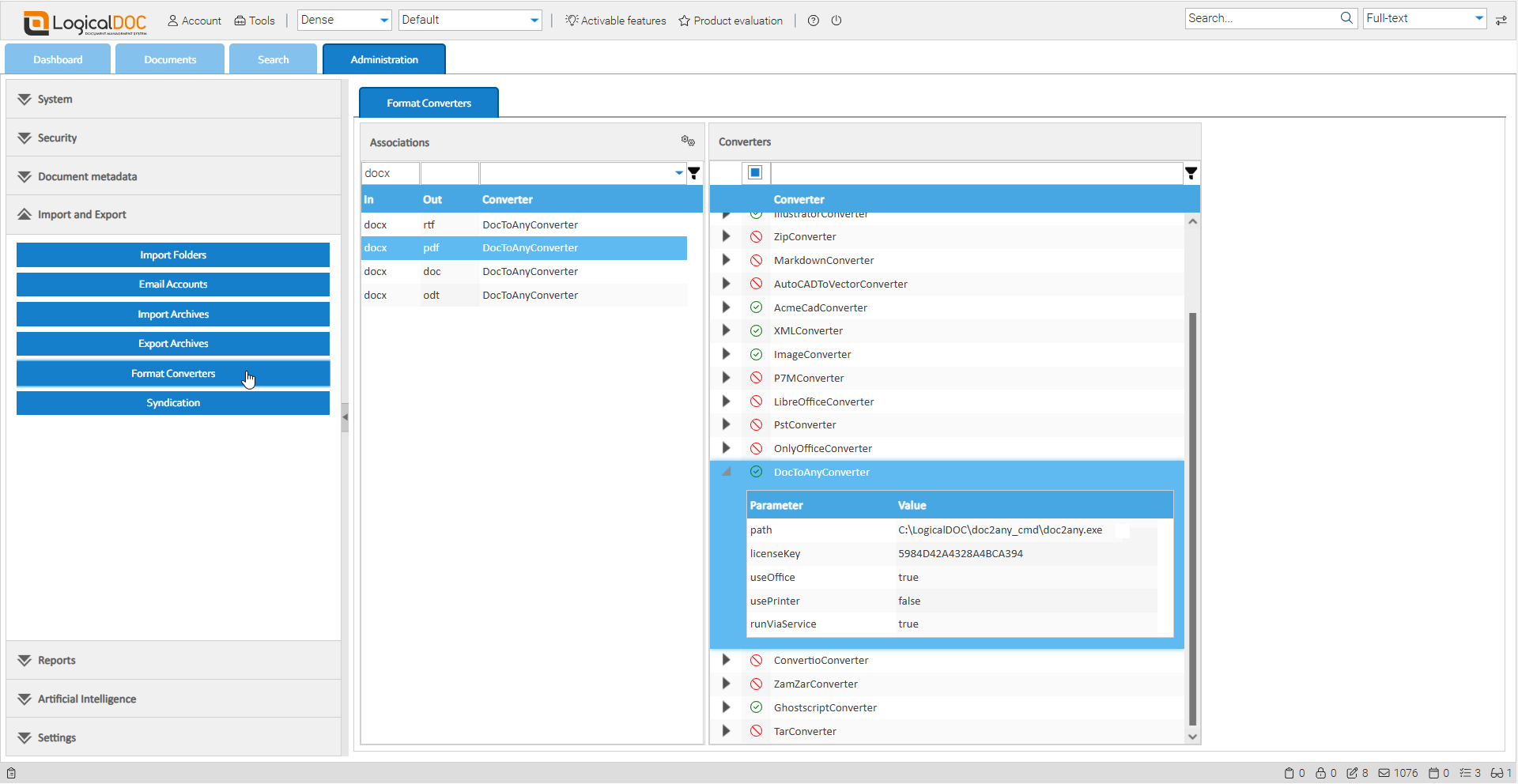Viewport: 1518px width, 784px height.
Task: Open associations settings gears icon
Action: point(688,141)
